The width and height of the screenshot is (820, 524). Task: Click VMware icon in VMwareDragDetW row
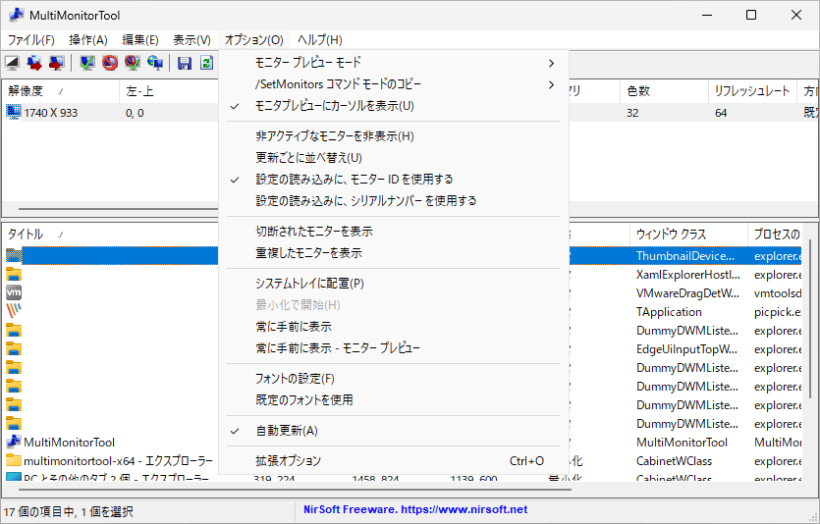click(x=14, y=292)
